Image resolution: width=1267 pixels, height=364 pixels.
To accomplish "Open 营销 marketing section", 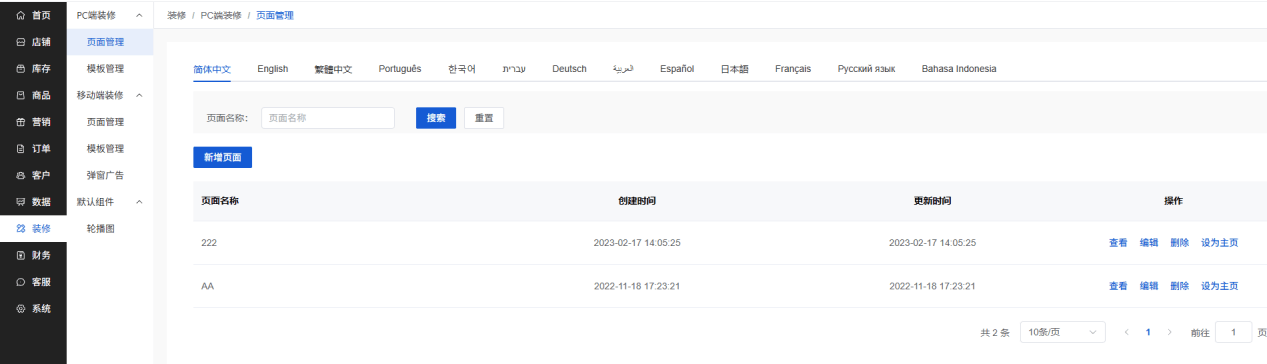I will click(x=33, y=122).
